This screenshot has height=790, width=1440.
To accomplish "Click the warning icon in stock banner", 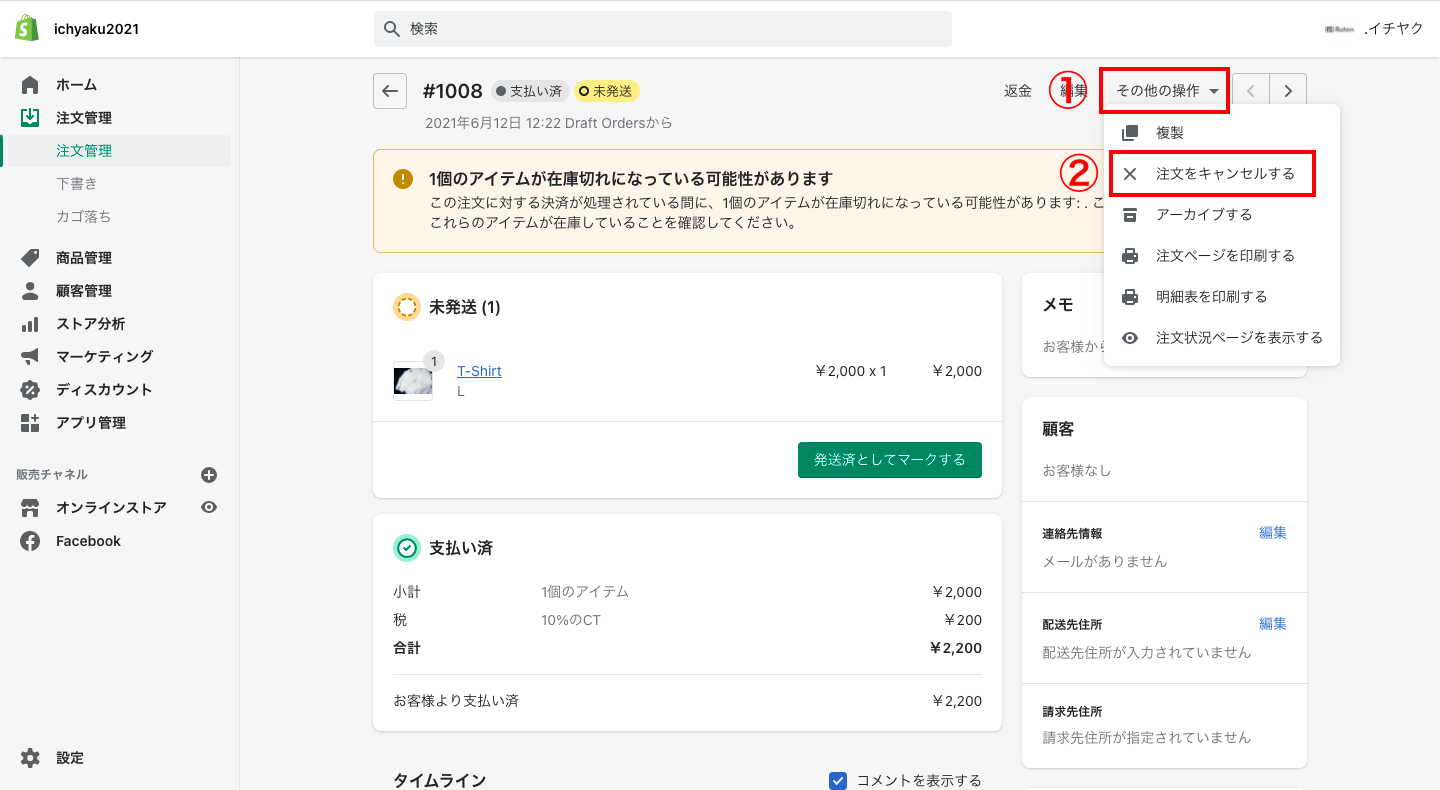I will (x=403, y=179).
